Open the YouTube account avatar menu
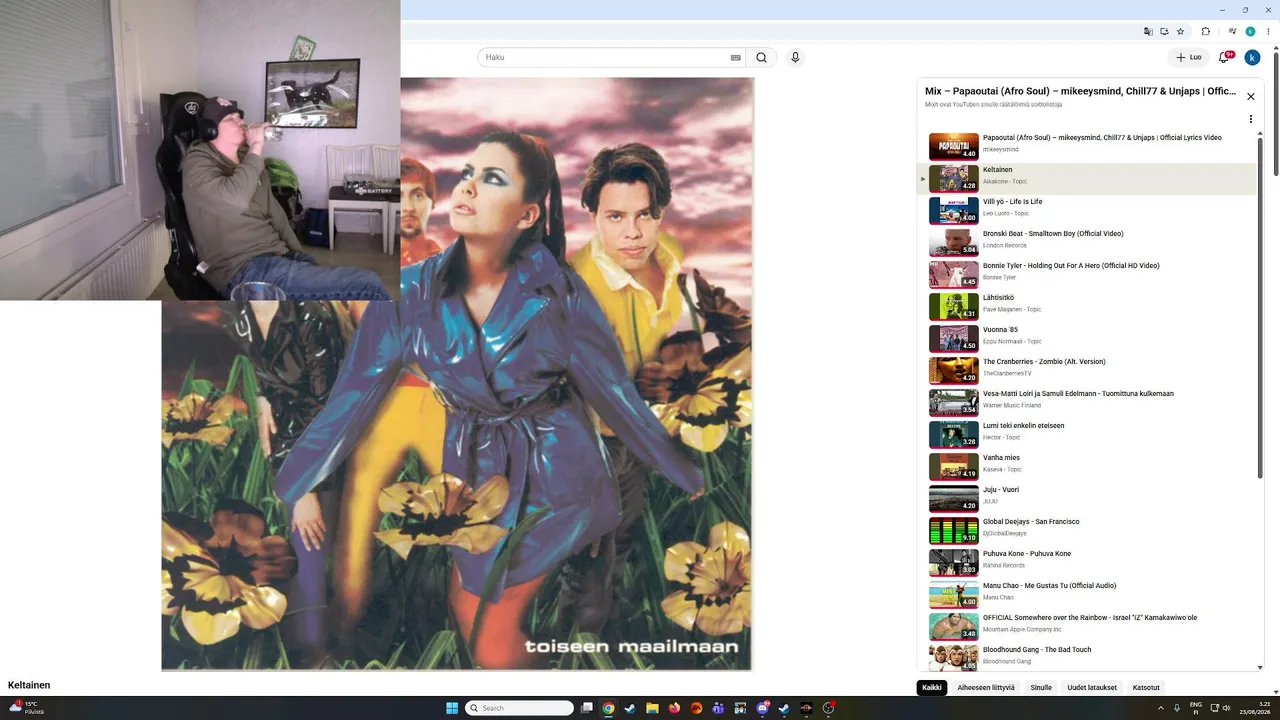 coord(1252,57)
